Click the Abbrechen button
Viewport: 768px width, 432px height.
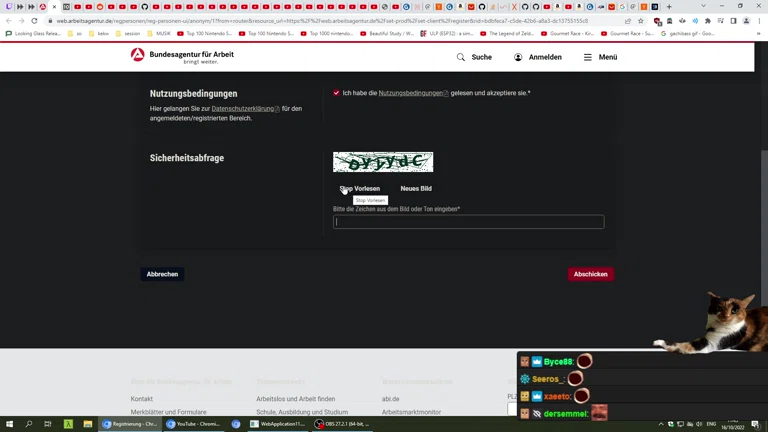coord(162,274)
